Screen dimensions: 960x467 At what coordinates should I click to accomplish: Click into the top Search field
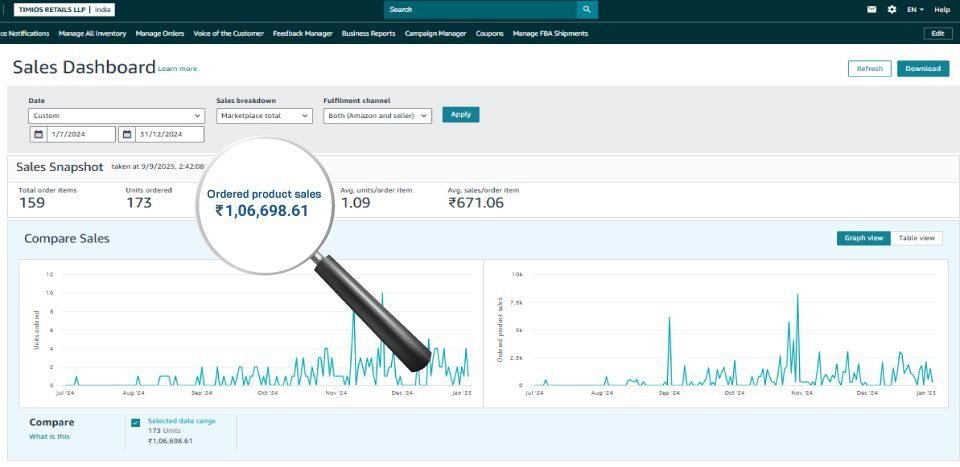click(x=480, y=10)
